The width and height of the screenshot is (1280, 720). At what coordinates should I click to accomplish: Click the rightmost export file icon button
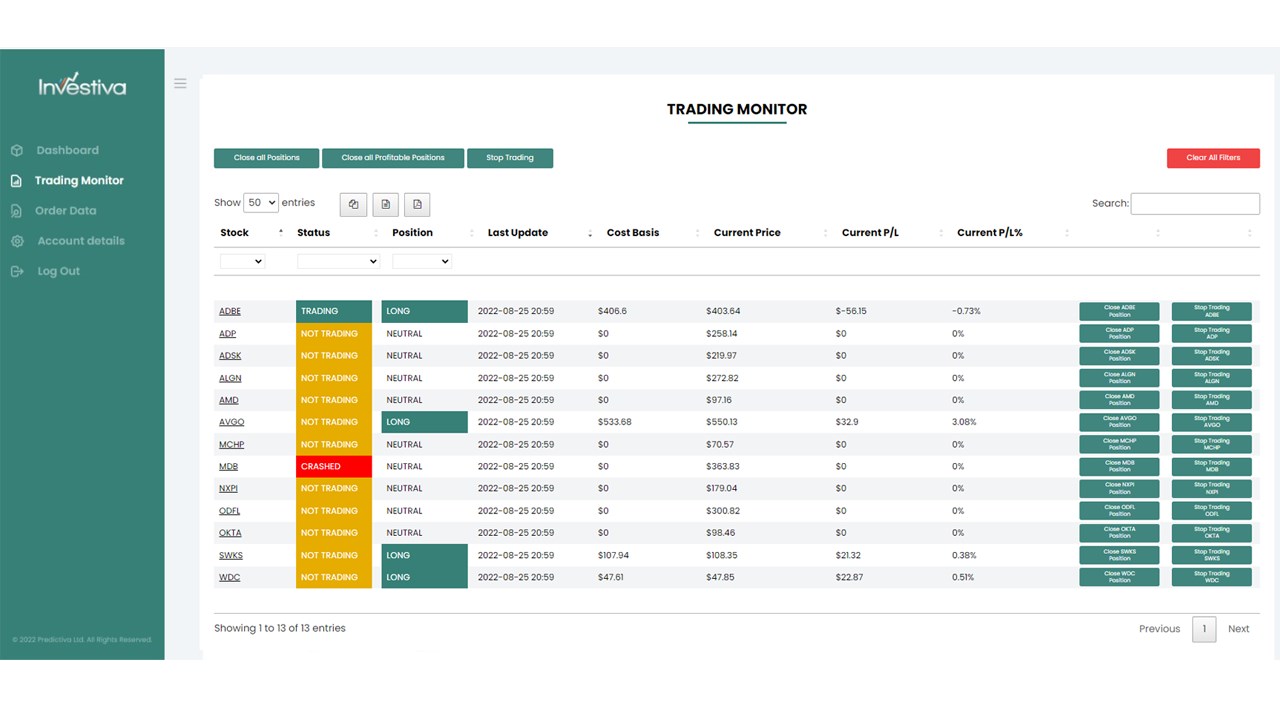click(x=417, y=204)
